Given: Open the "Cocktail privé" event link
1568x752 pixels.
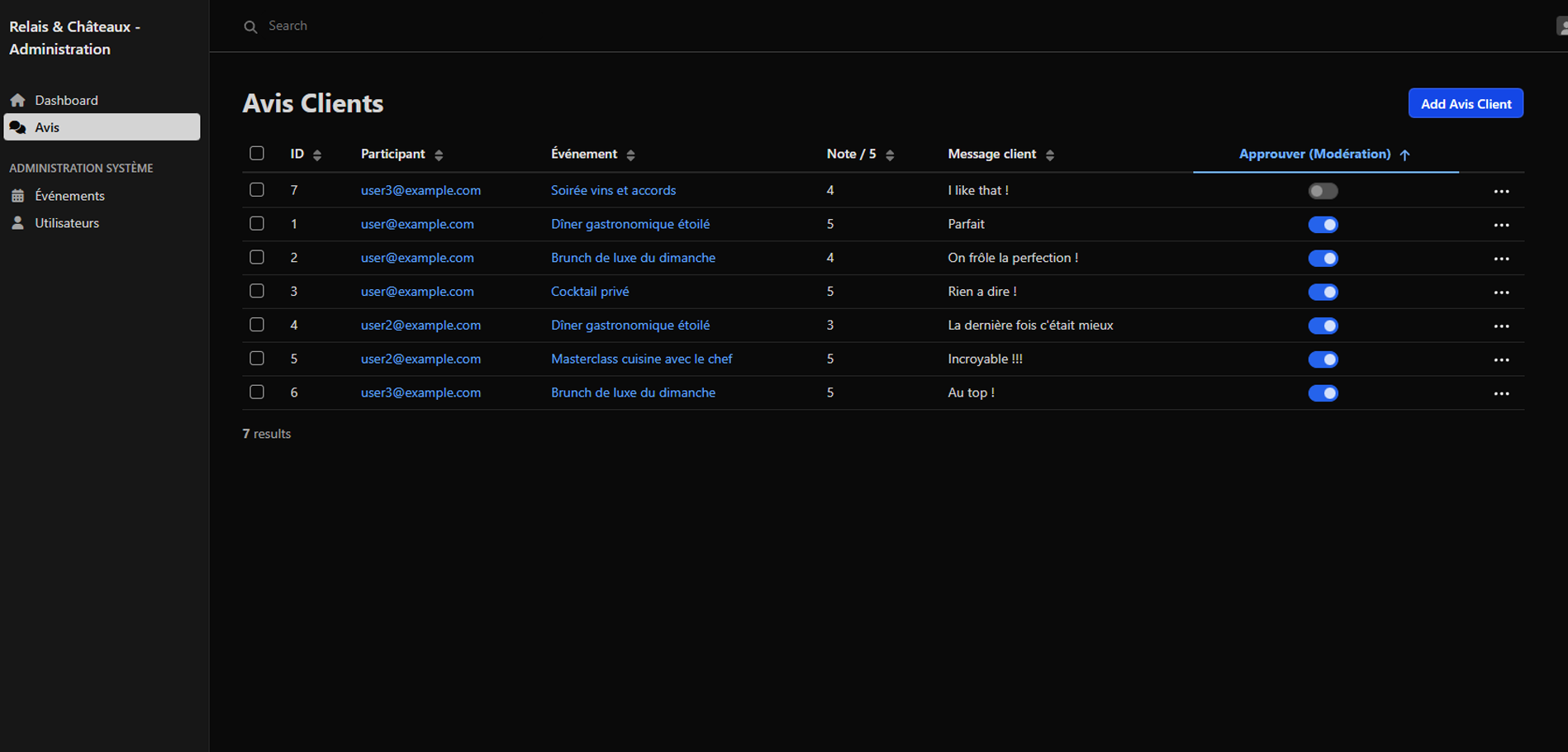Looking at the screenshot, I should click(x=589, y=291).
